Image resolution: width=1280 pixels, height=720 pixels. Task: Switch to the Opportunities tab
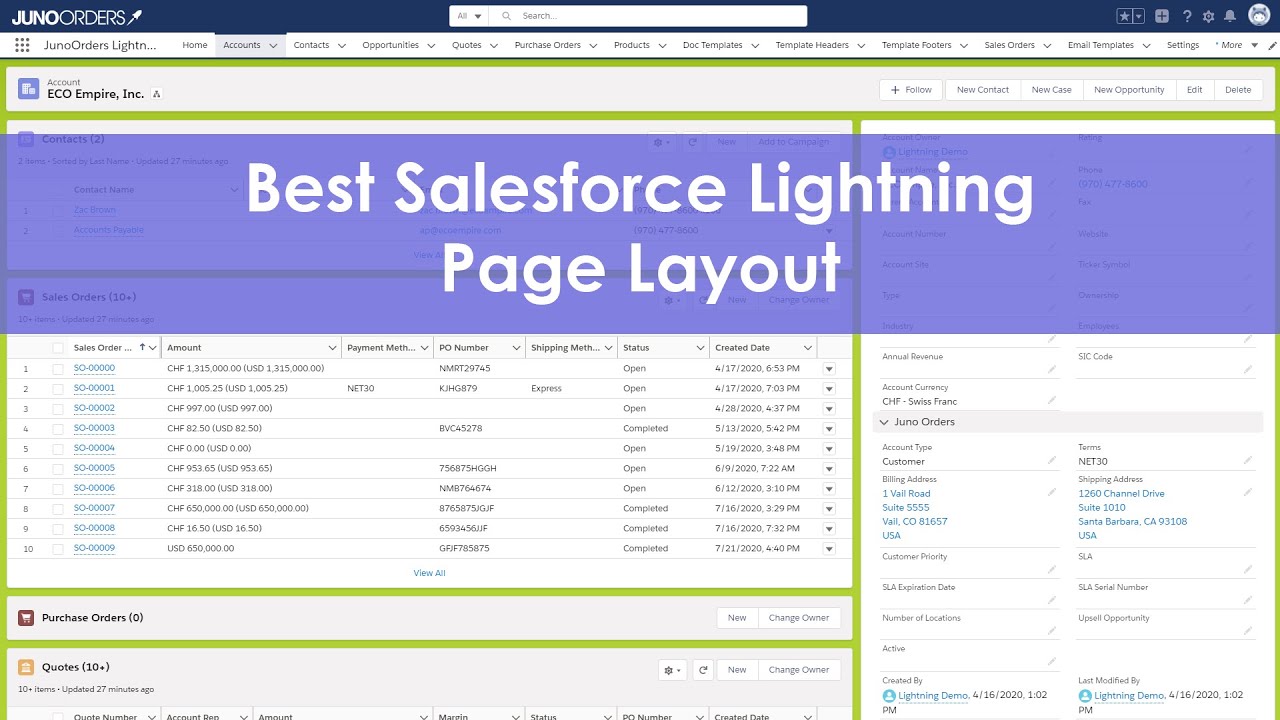390,45
